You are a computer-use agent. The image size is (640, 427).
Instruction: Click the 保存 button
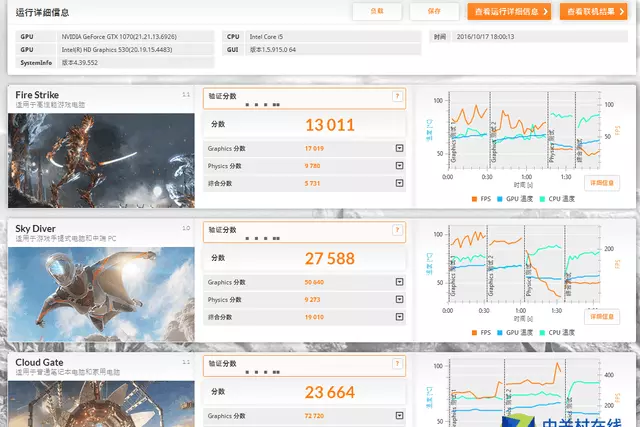(x=434, y=11)
